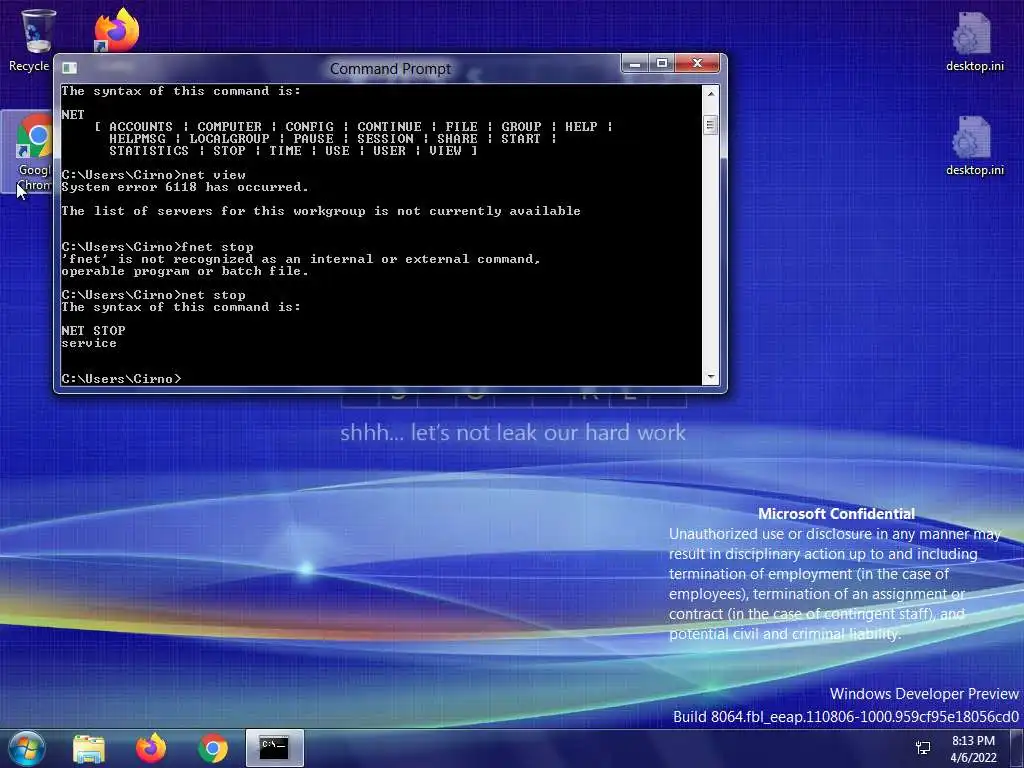Close the Command Prompt window
The image size is (1024, 768).
[x=697, y=63]
